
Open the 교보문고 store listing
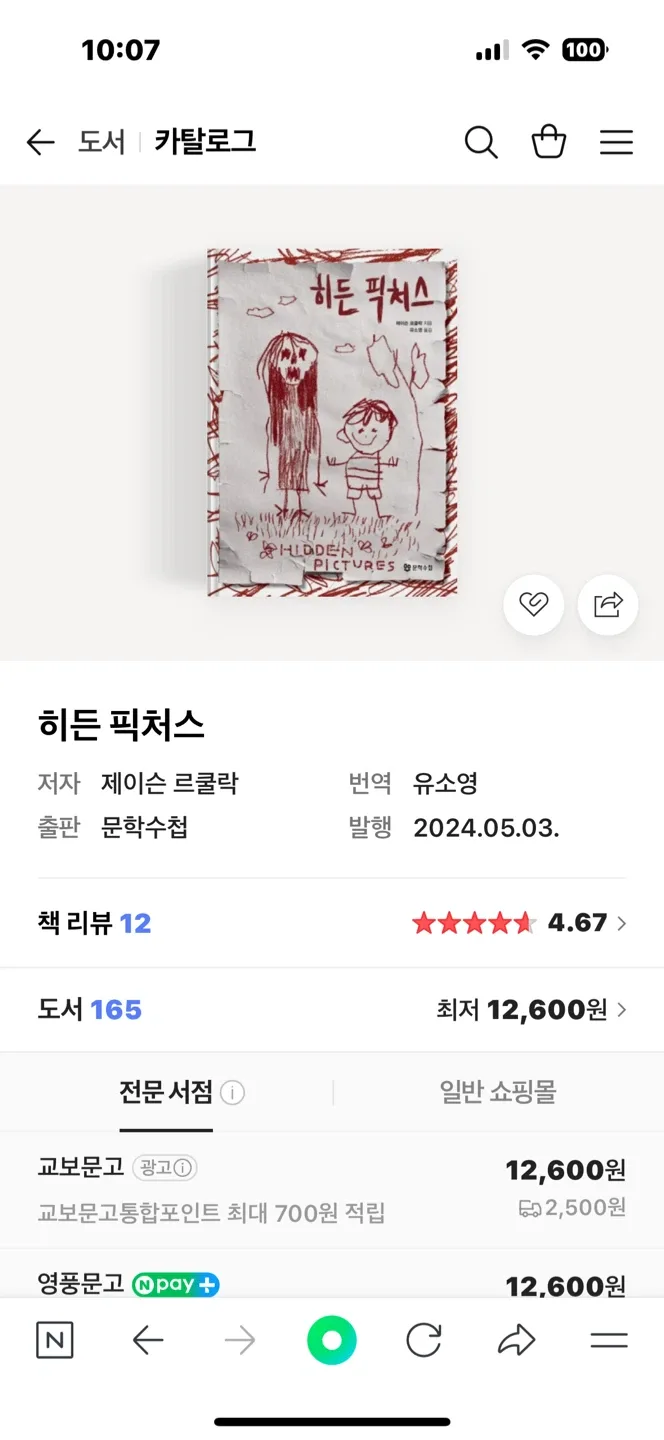(81, 1167)
